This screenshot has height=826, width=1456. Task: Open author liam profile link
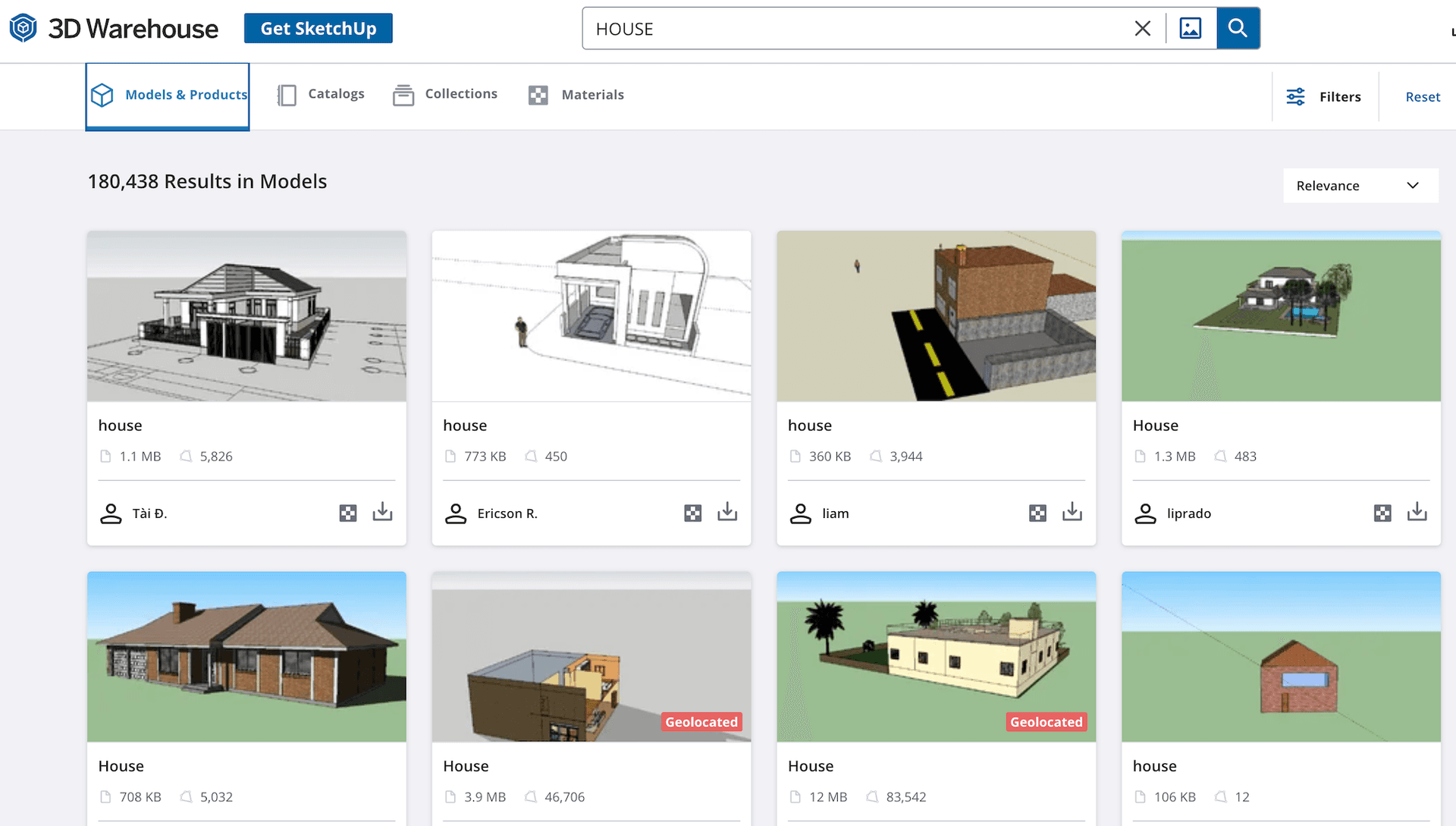coord(836,514)
